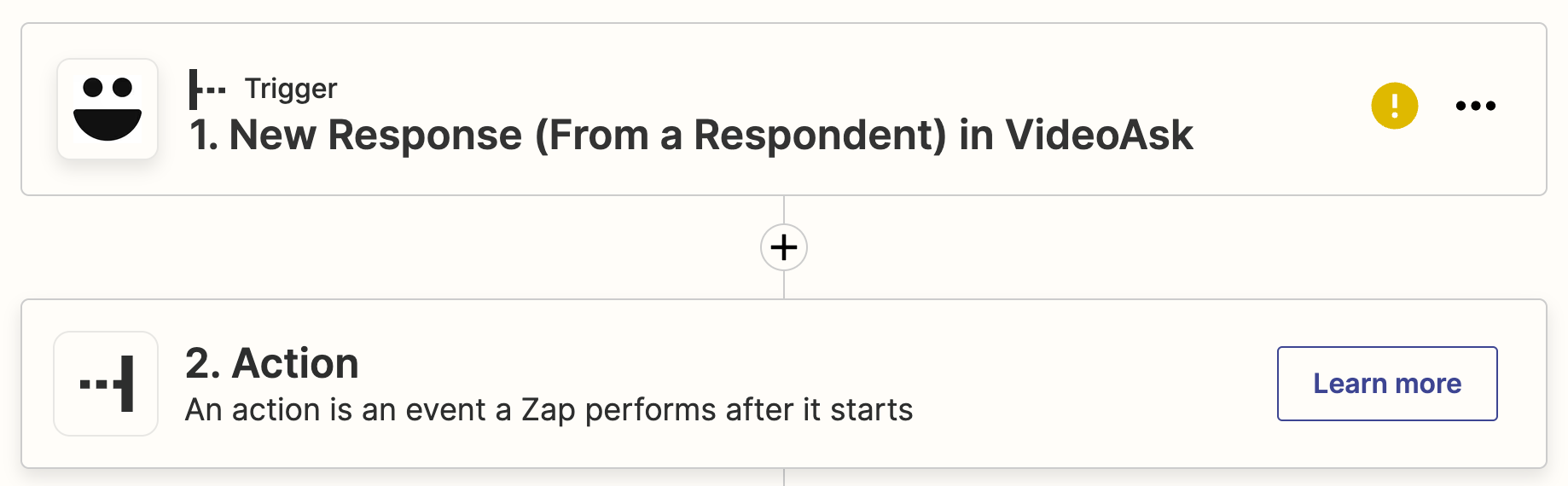Viewport: 1568px width, 486px height.
Task: Click the word "Zap" in the action description
Action: point(546,410)
